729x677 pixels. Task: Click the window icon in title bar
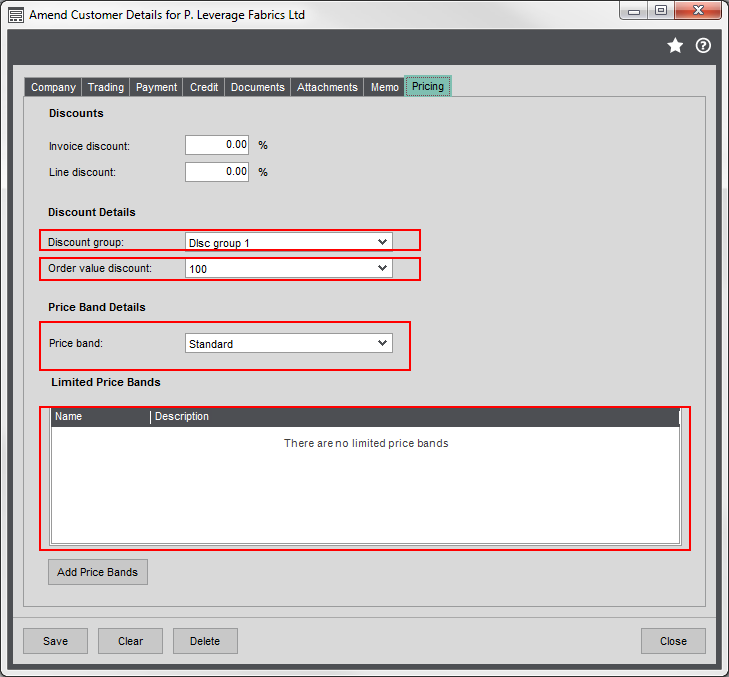[x=16, y=15]
